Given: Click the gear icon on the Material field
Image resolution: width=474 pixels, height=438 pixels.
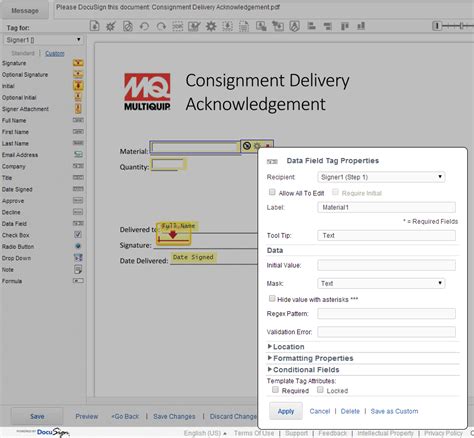Looking at the screenshot, I should pyautogui.click(x=257, y=146).
